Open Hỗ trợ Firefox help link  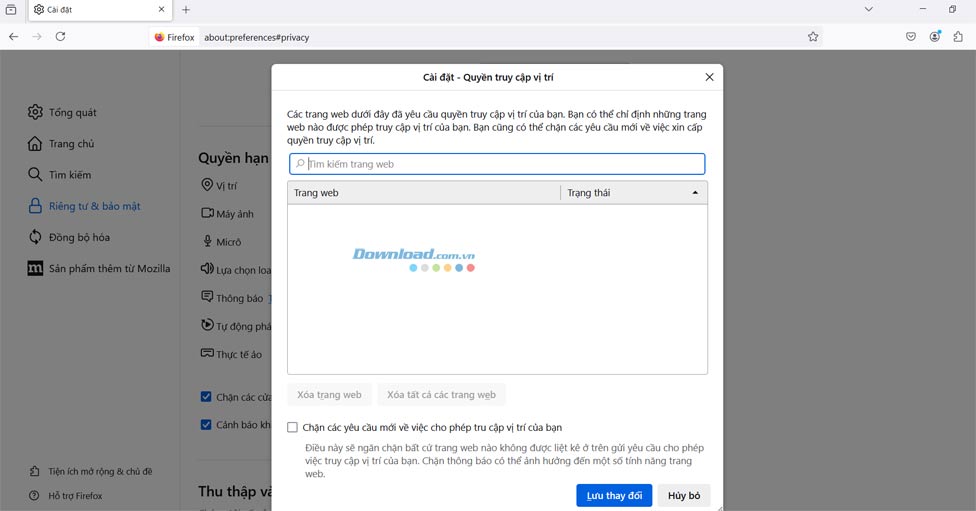point(65,495)
